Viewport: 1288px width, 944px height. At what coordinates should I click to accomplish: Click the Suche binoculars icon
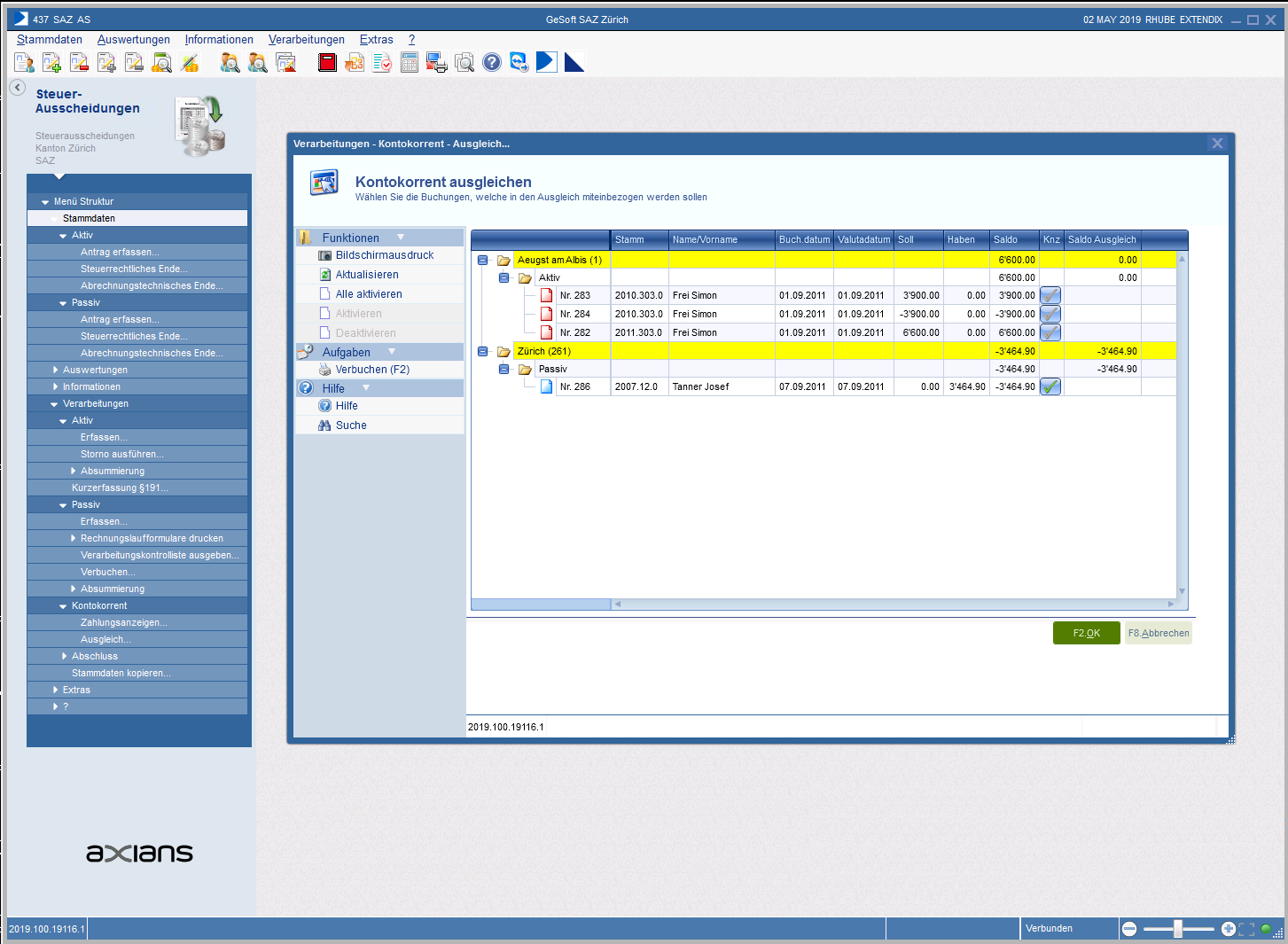click(x=325, y=425)
